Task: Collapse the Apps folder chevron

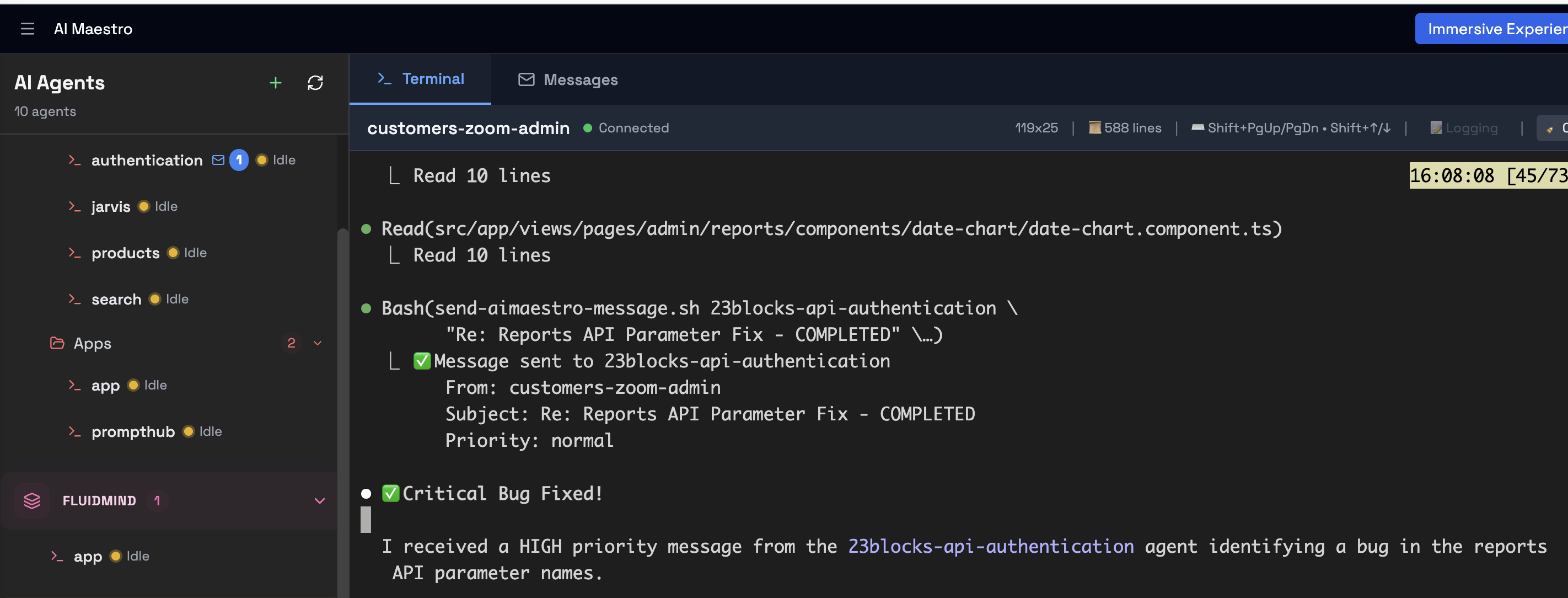Action: pos(317,344)
